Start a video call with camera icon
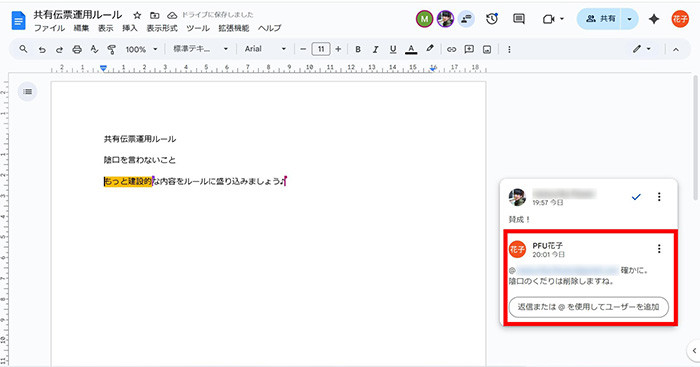This screenshot has width=700, height=367. point(549,19)
